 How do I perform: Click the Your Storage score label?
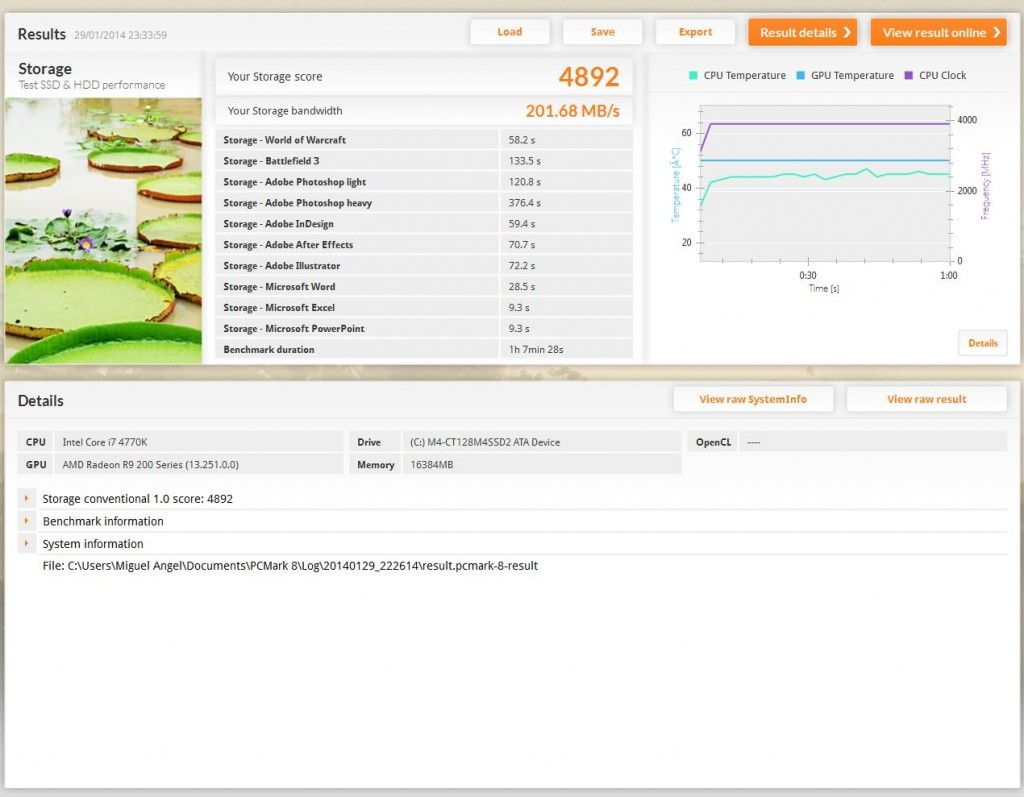point(275,76)
